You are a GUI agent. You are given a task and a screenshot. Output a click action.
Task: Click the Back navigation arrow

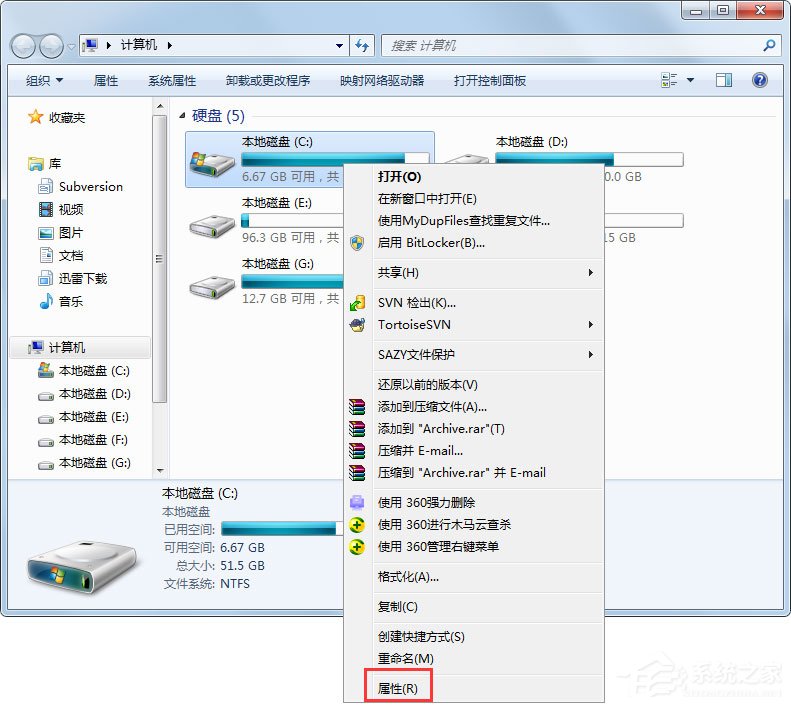(24, 46)
